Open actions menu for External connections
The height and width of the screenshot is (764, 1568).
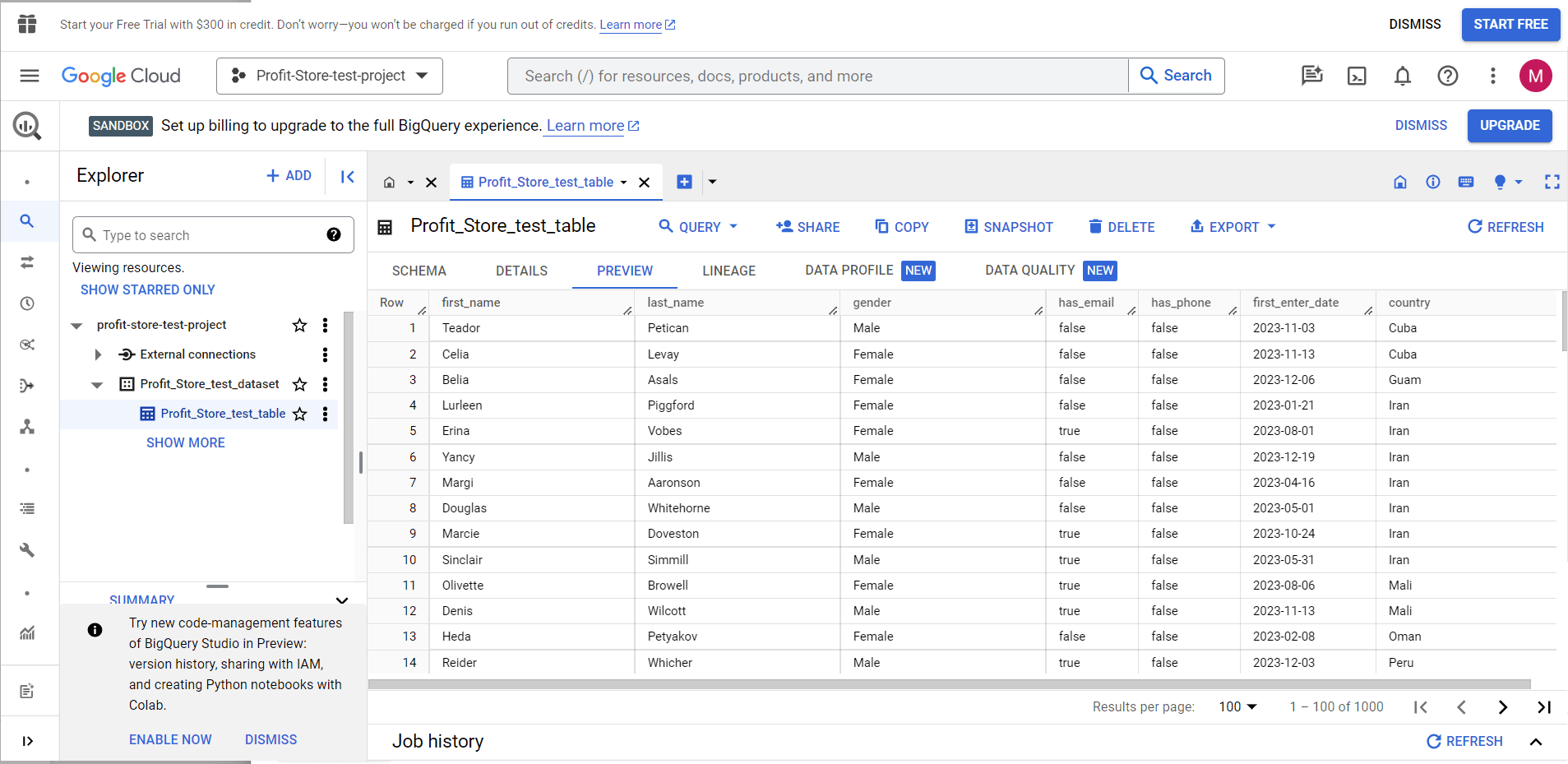point(326,354)
